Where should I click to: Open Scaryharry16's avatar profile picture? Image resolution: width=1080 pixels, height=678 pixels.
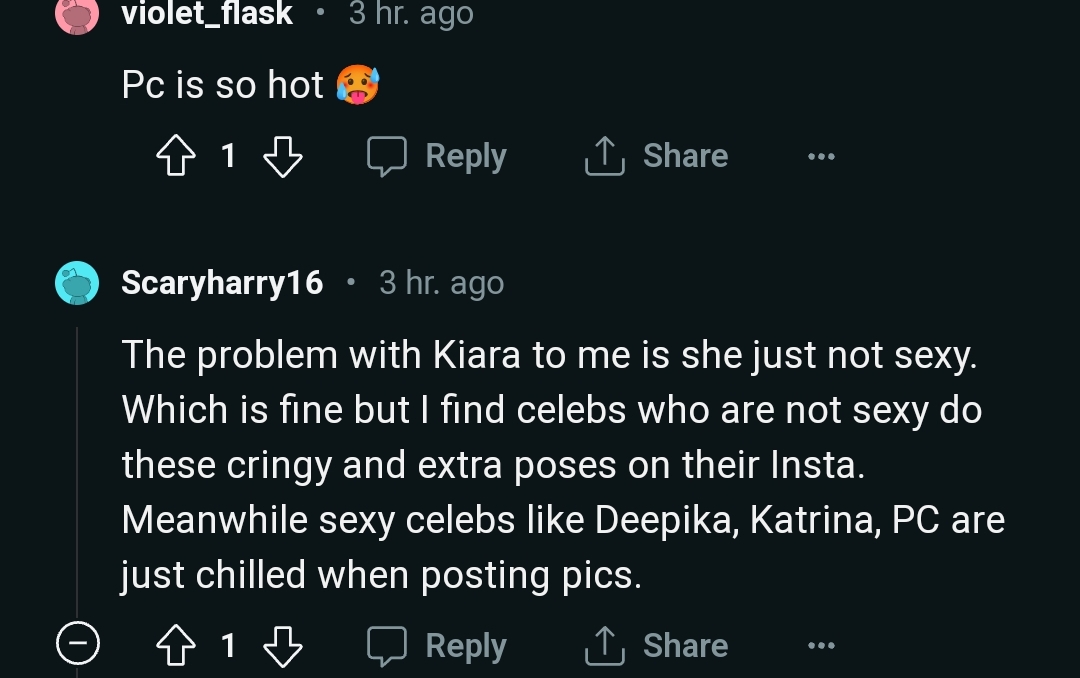[x=77, y=283]
